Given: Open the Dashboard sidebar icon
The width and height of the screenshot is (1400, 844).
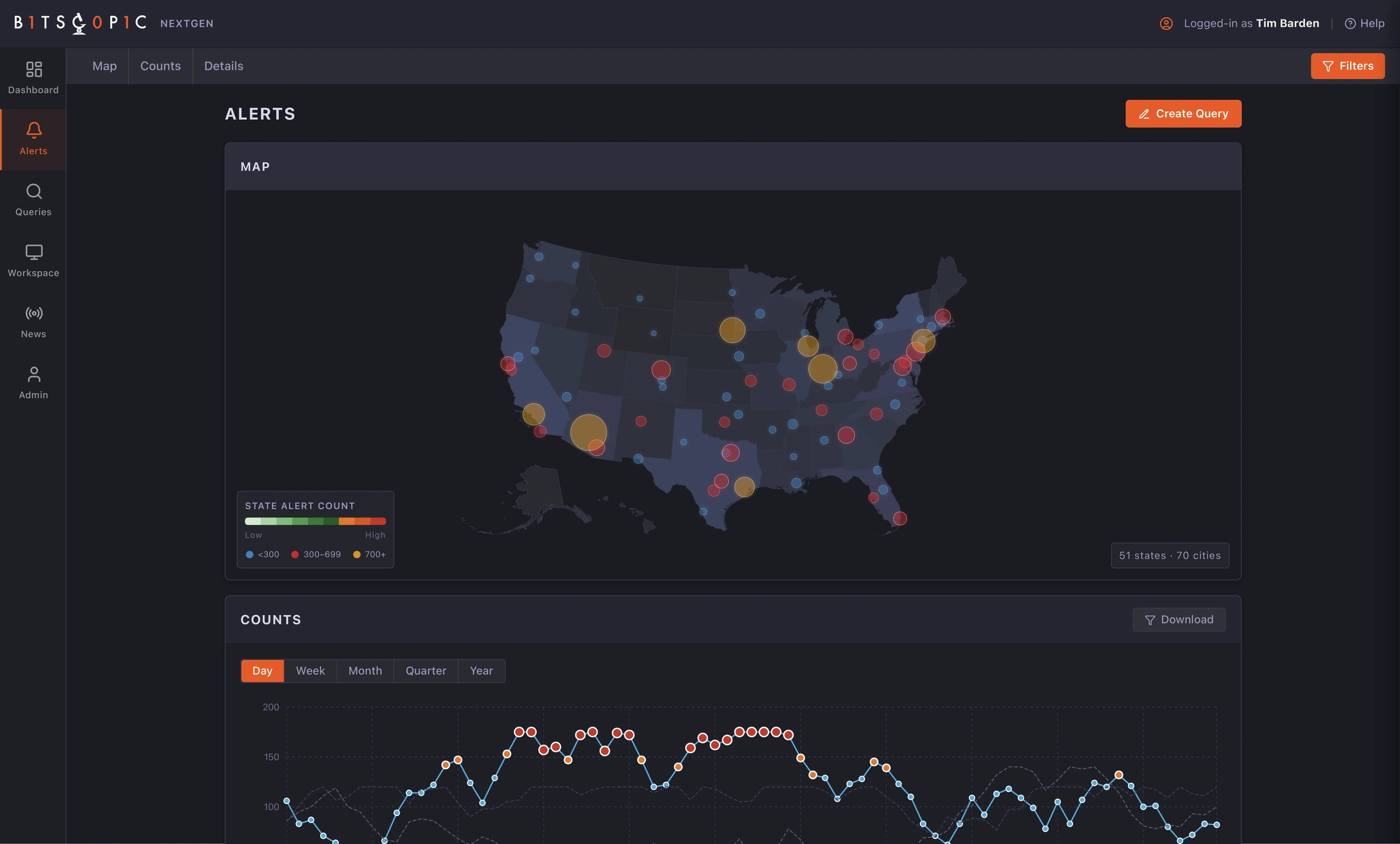Looking at the screenshot, I should pos(33,69).
